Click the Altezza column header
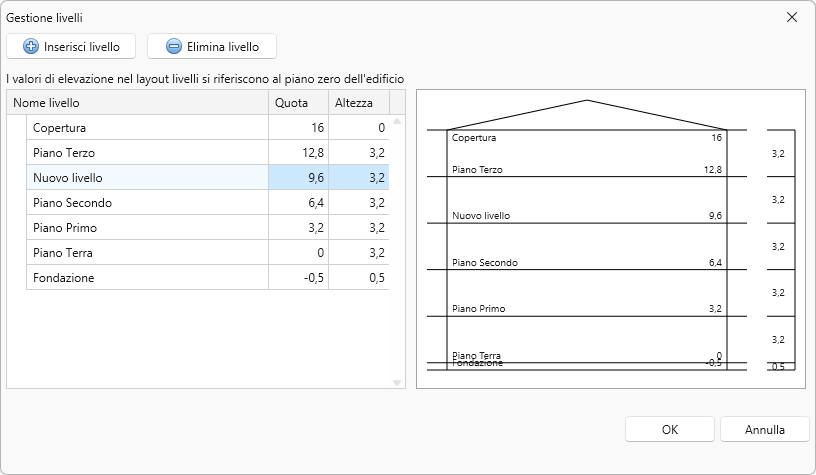Screen dimensions: 816x475 click(x=358, y=103)
